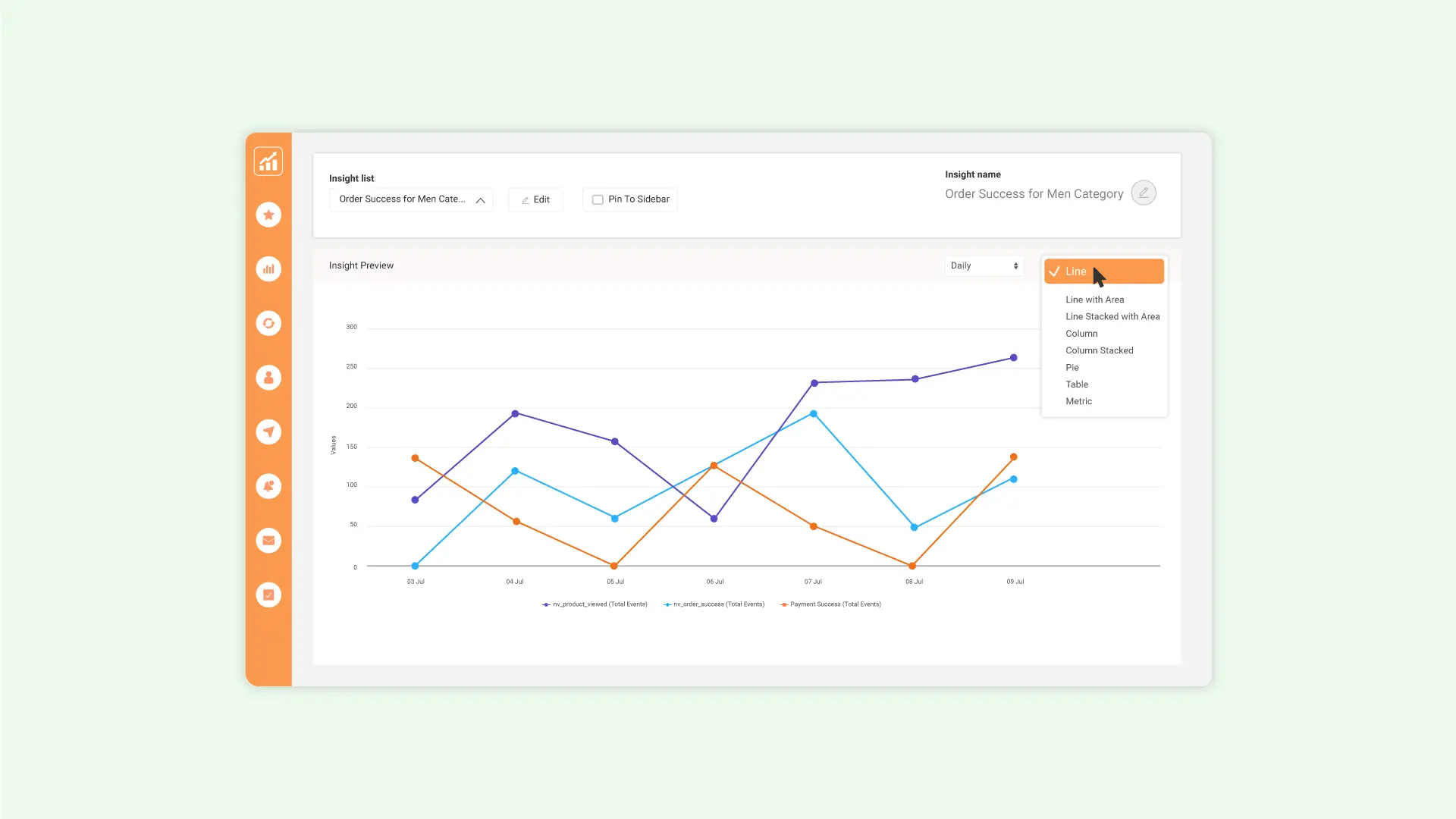The image size is (1456, 819).
Task: Click the purple data point on 09 Jul
Action: tap(1013, 358)
